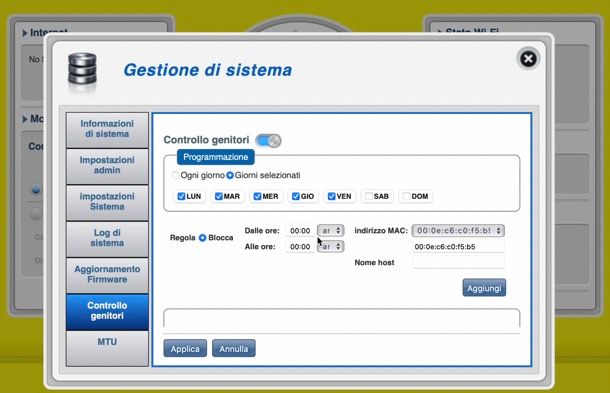Select Controllo genitori tab
Image resolution: width=610 pixels, height=393 pixels.
[107, 311]
